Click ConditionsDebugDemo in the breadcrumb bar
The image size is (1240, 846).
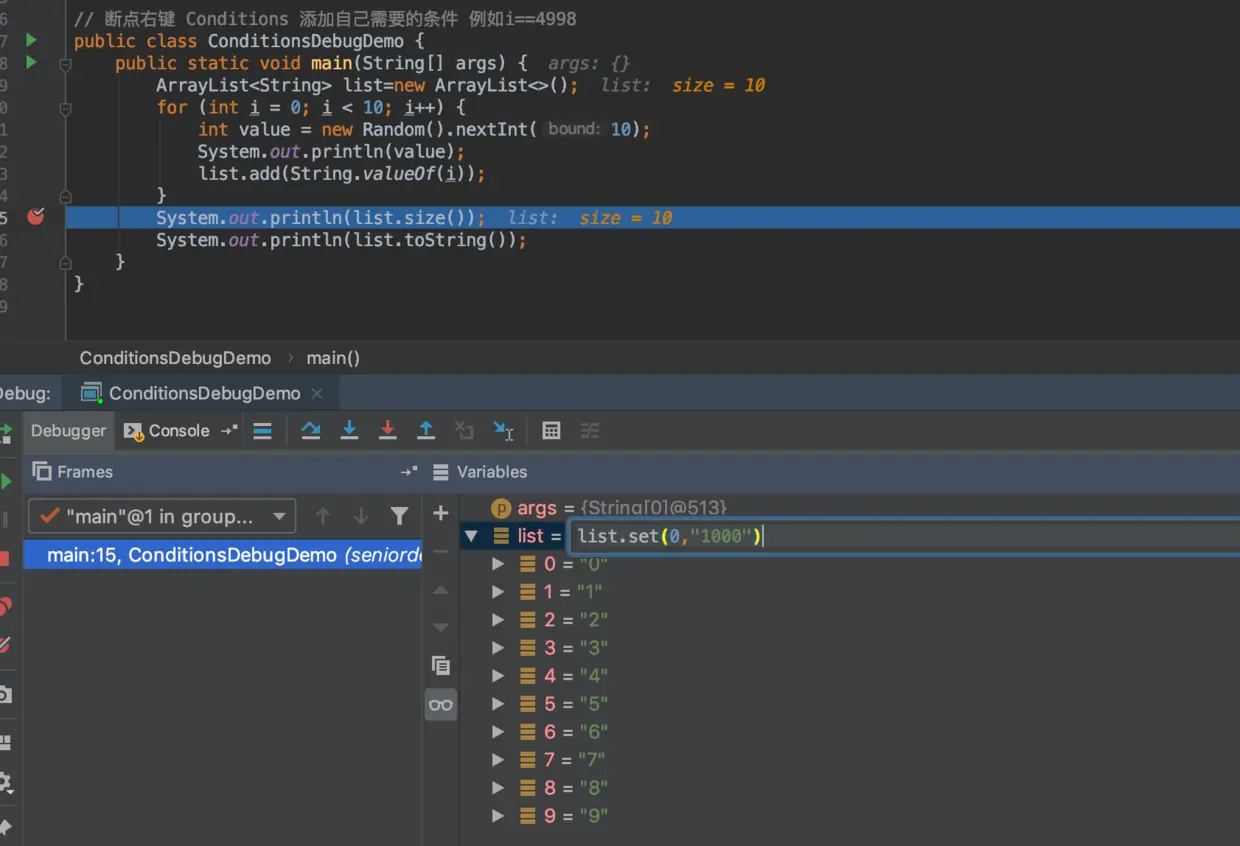[175, 358]
